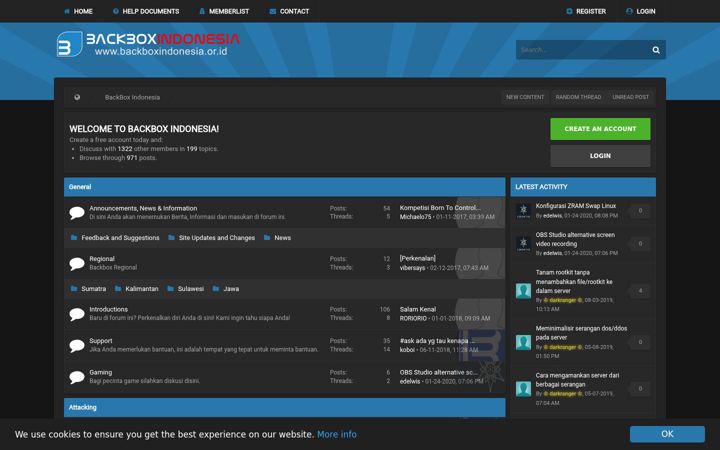Image resolution: width=720 pixels, height=450 pixels.
Task: Open last post Kompetisi Born To Control
Action: click(440, 208)
